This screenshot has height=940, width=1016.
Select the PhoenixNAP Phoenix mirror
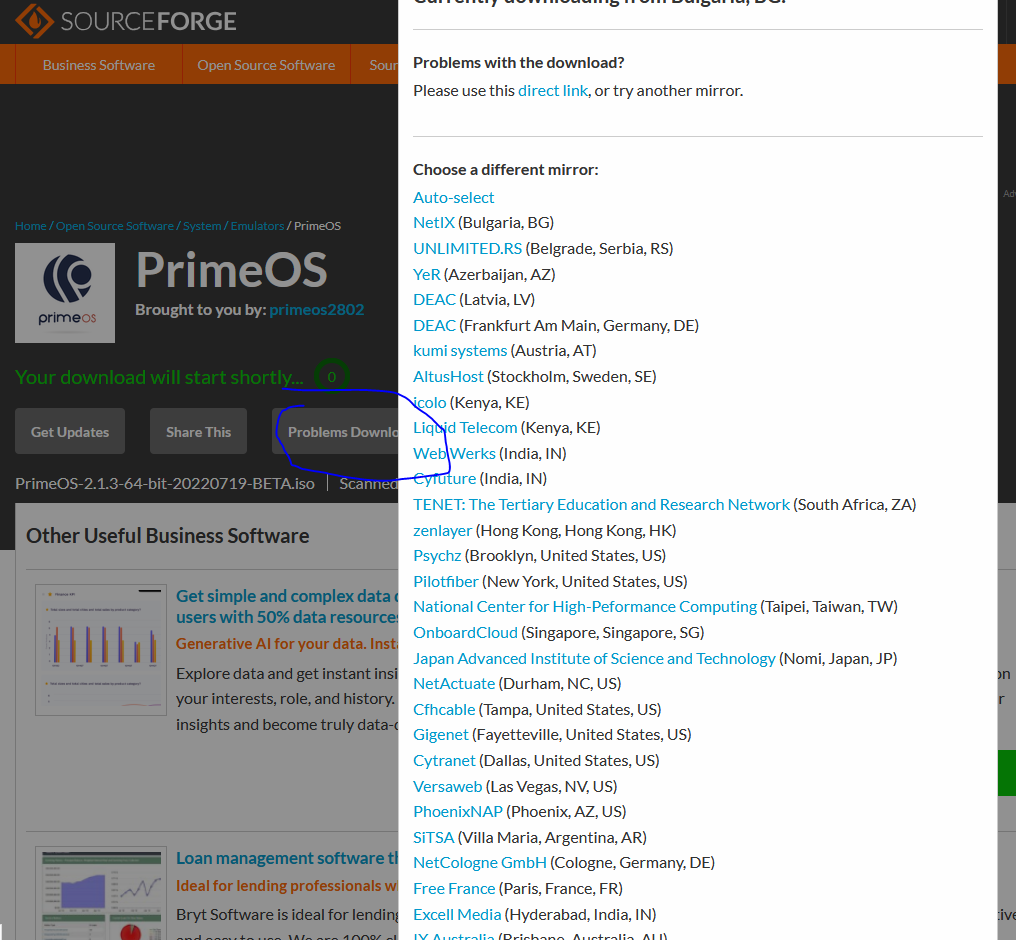tap(458, 812)
